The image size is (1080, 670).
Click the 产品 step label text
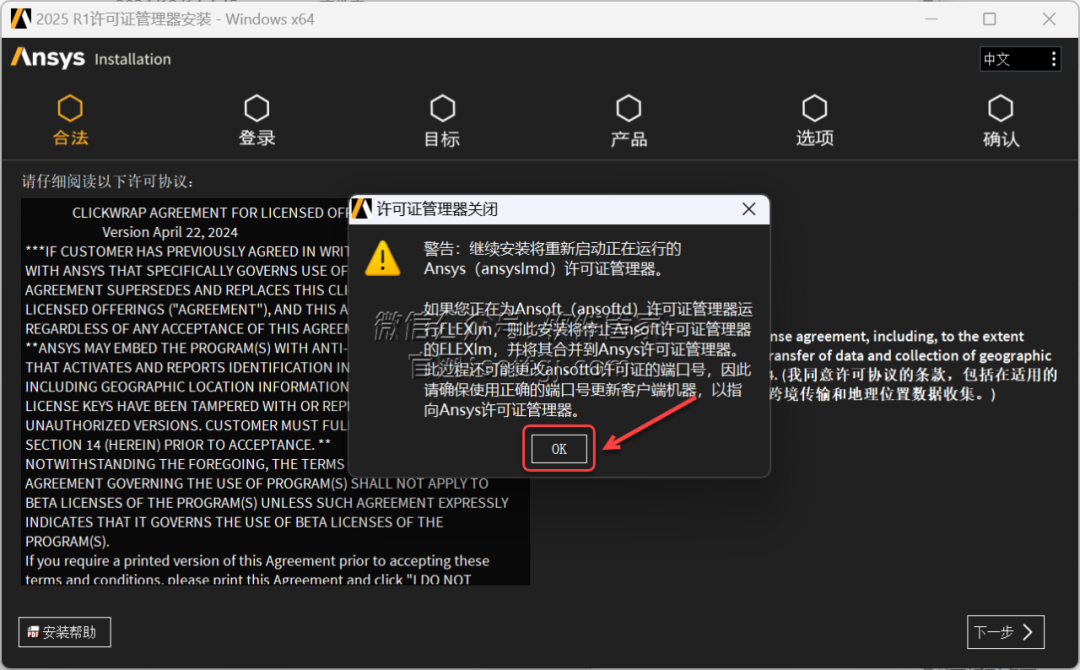(629, 139)
